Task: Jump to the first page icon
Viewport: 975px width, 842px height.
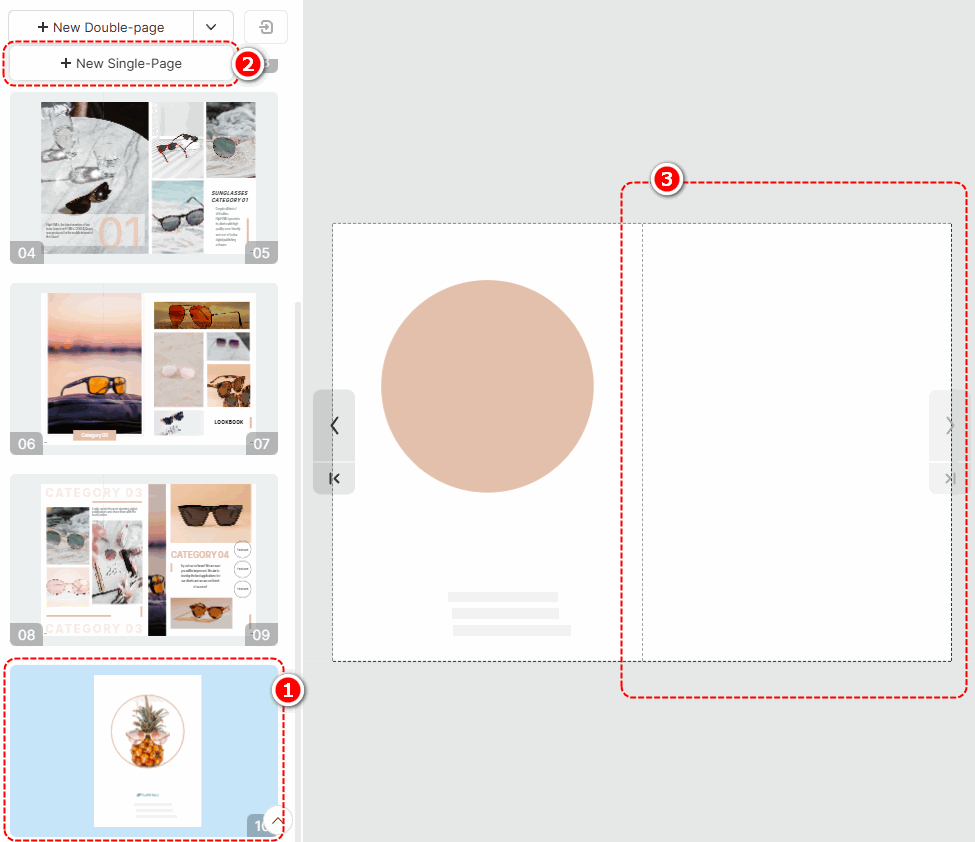Action: pos(335,478)
